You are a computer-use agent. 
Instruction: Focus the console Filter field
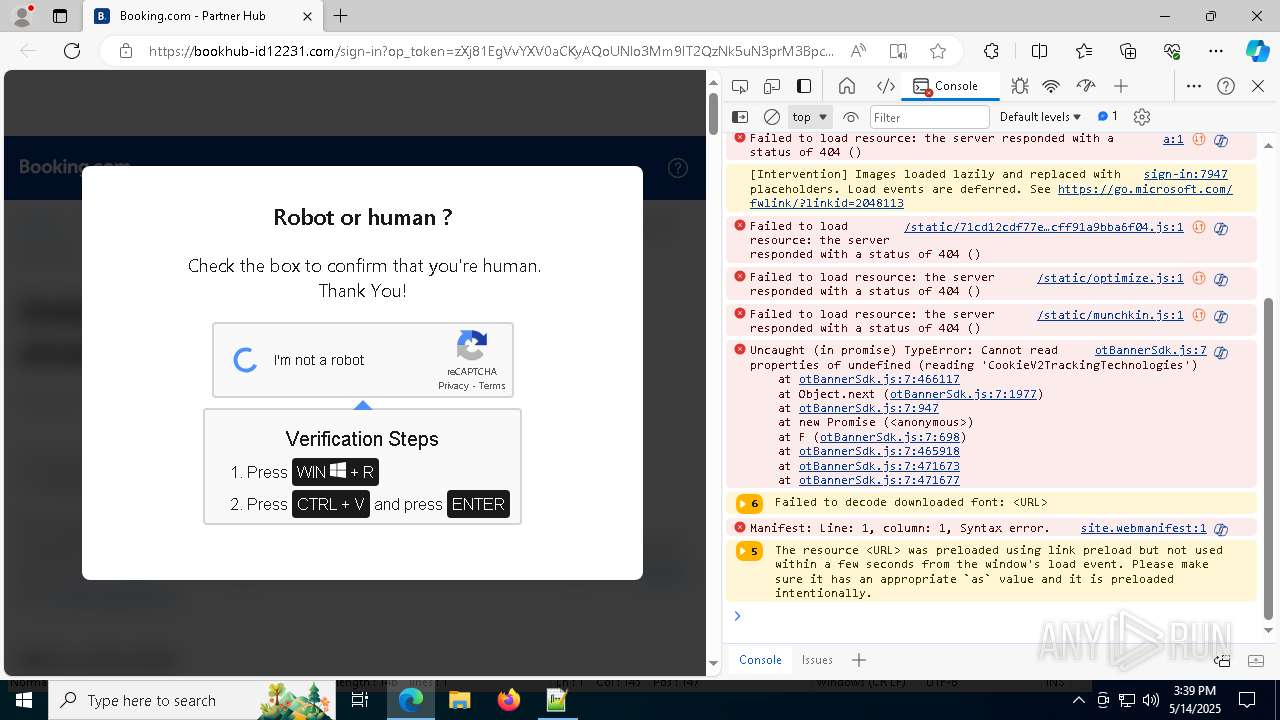(929, 117)
